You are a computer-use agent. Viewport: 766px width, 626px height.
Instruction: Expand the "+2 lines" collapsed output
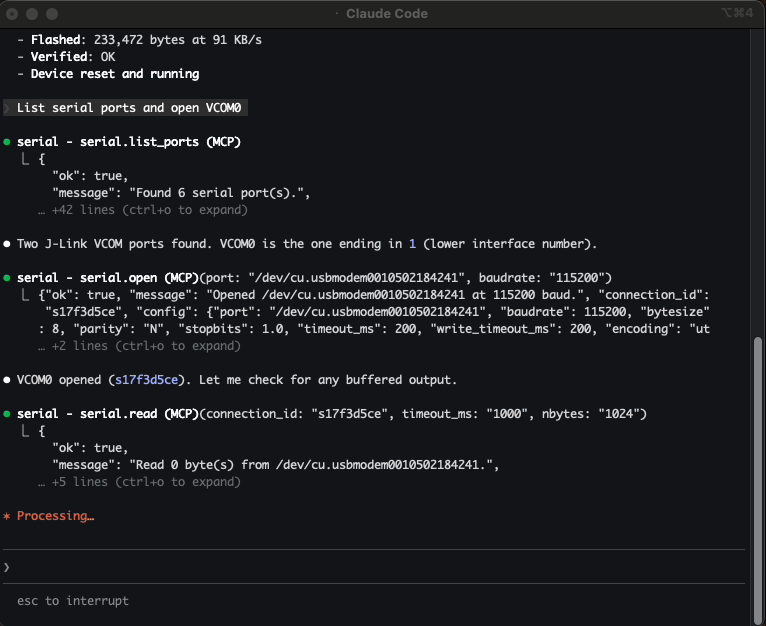138,346
